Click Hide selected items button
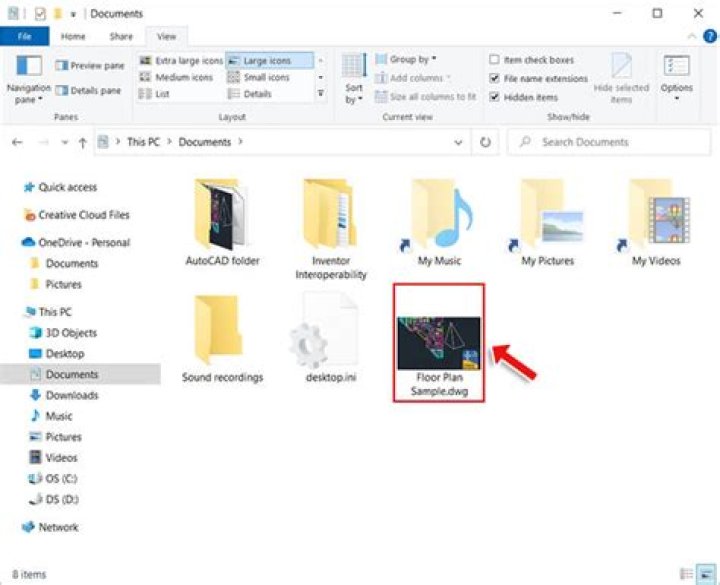Viewport: 720px width, 585px height. point(621,79)
